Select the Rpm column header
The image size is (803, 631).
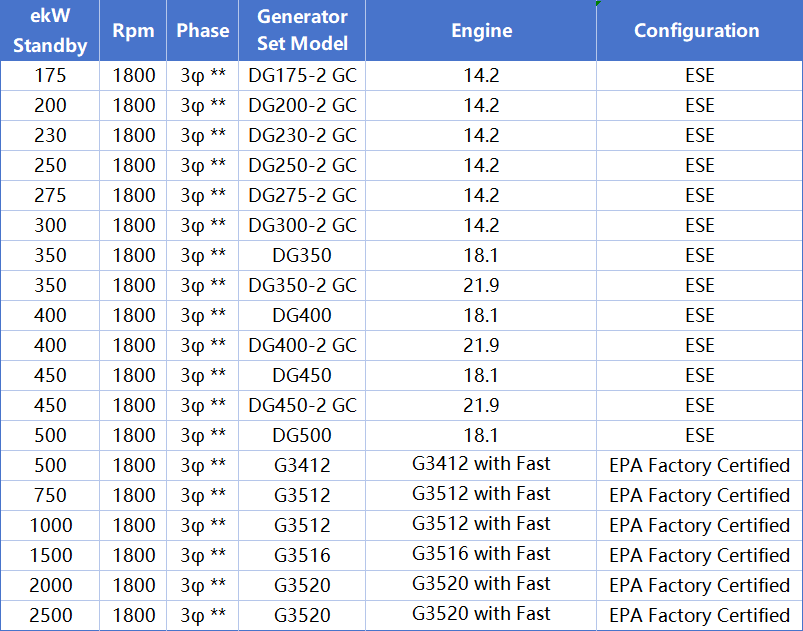pyautogui.click(x=133, y=30)
